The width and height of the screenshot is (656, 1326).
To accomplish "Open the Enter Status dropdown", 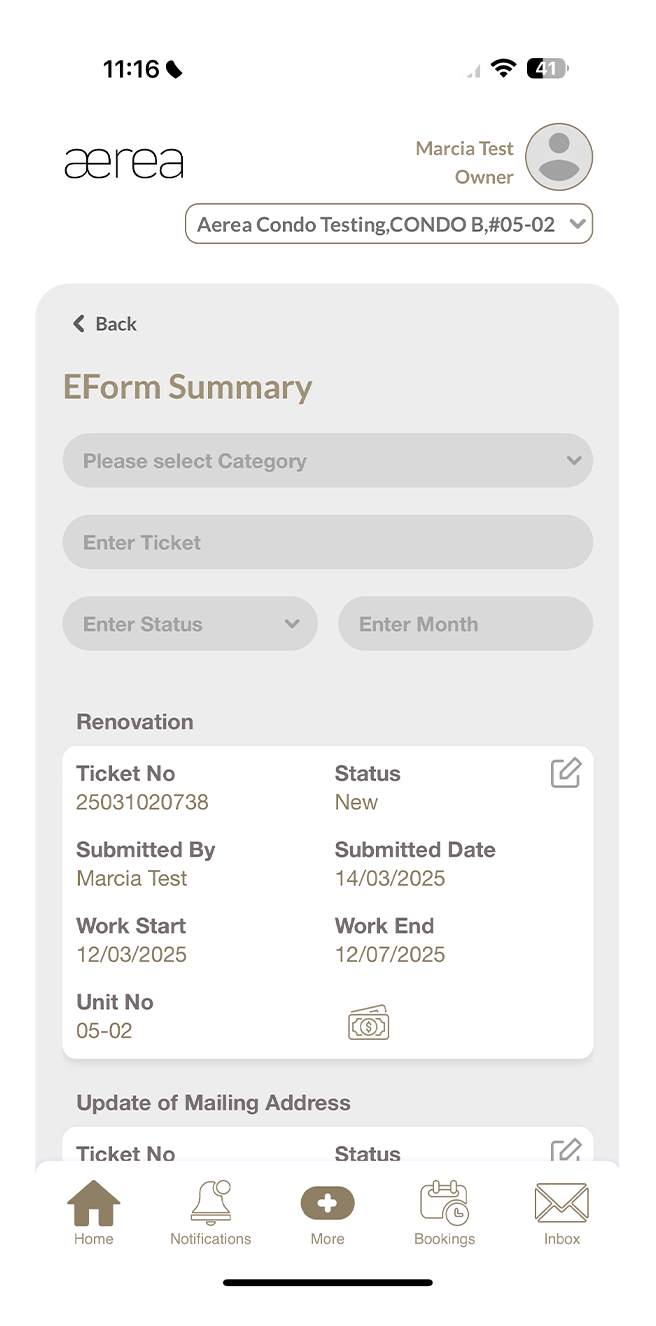I will click(190, 623).
